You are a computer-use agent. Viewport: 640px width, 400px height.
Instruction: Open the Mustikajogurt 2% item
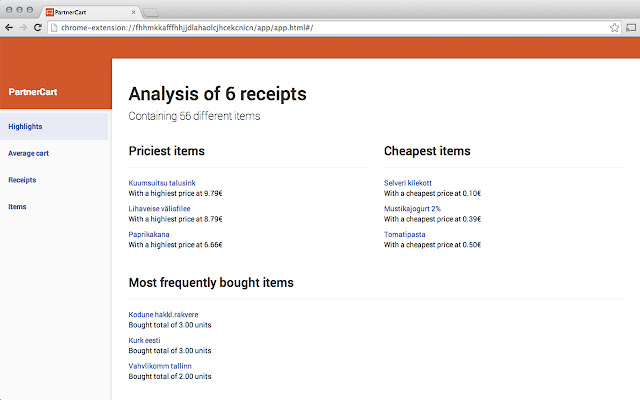point(412,209)
